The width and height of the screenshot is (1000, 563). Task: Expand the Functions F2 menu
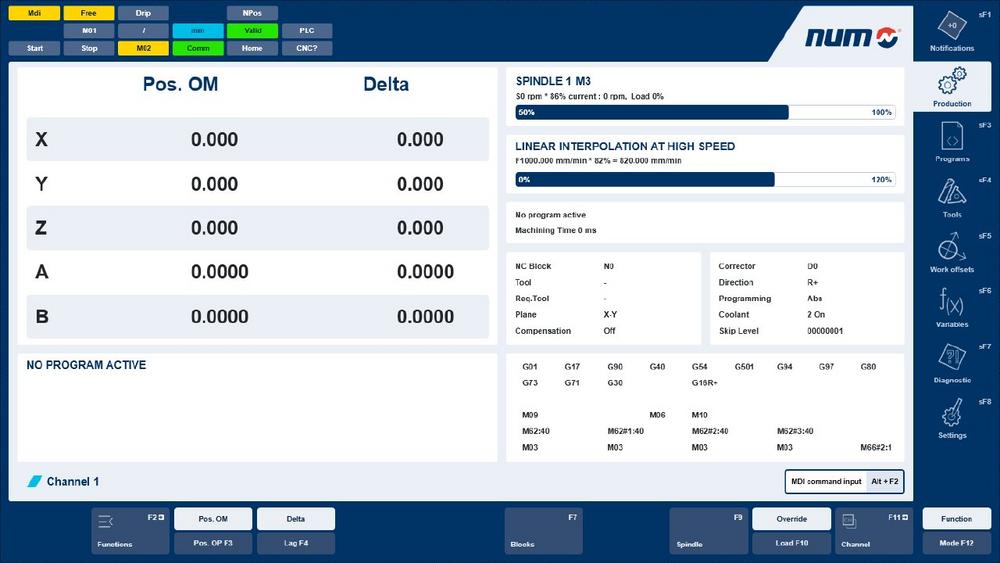130,530
